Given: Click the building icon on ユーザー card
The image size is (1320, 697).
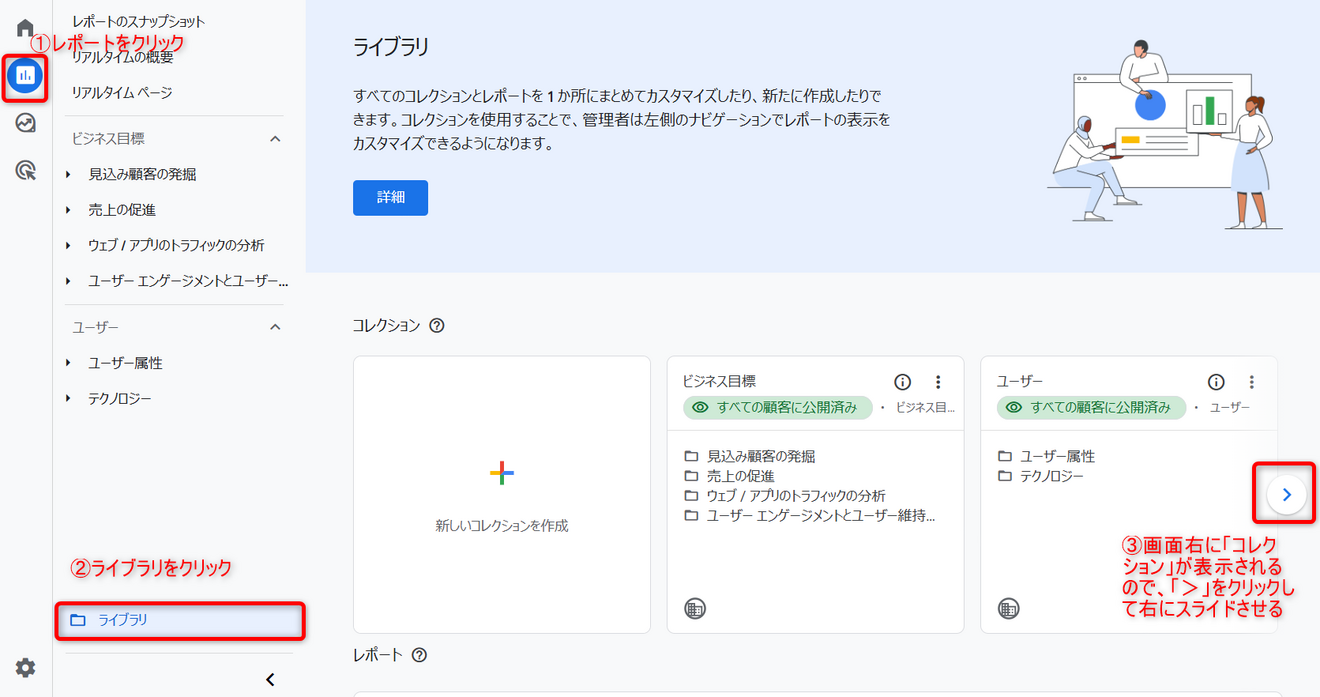Looking at the screenshot, I should pos(1009,608).
